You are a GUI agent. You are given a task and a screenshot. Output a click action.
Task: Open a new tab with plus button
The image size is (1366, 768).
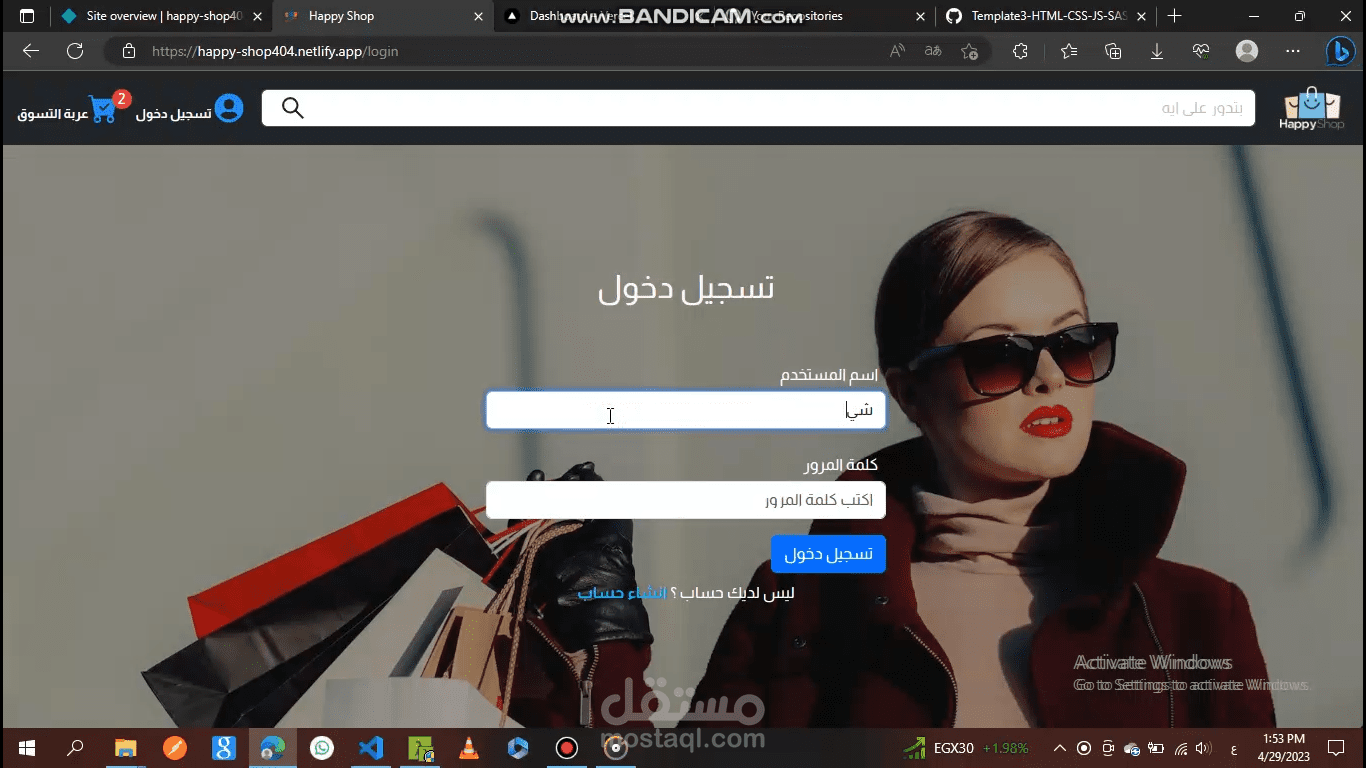click(x=1175, y=16)
